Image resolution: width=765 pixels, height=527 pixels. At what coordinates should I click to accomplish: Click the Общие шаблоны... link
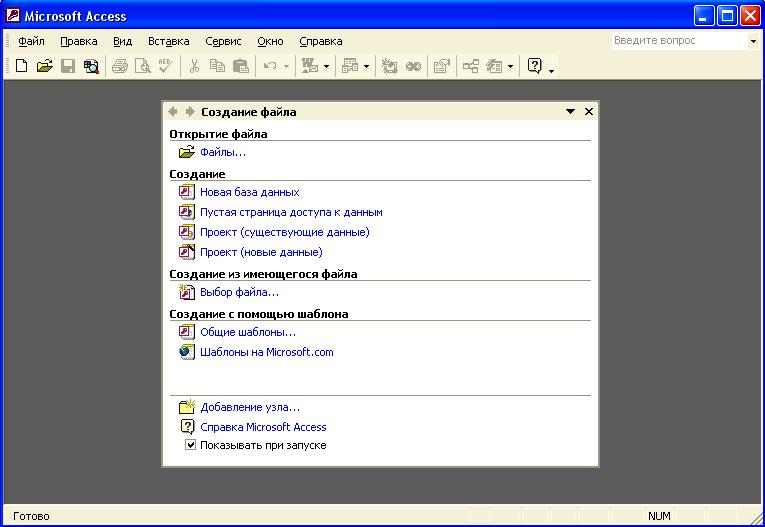[248, 332]
